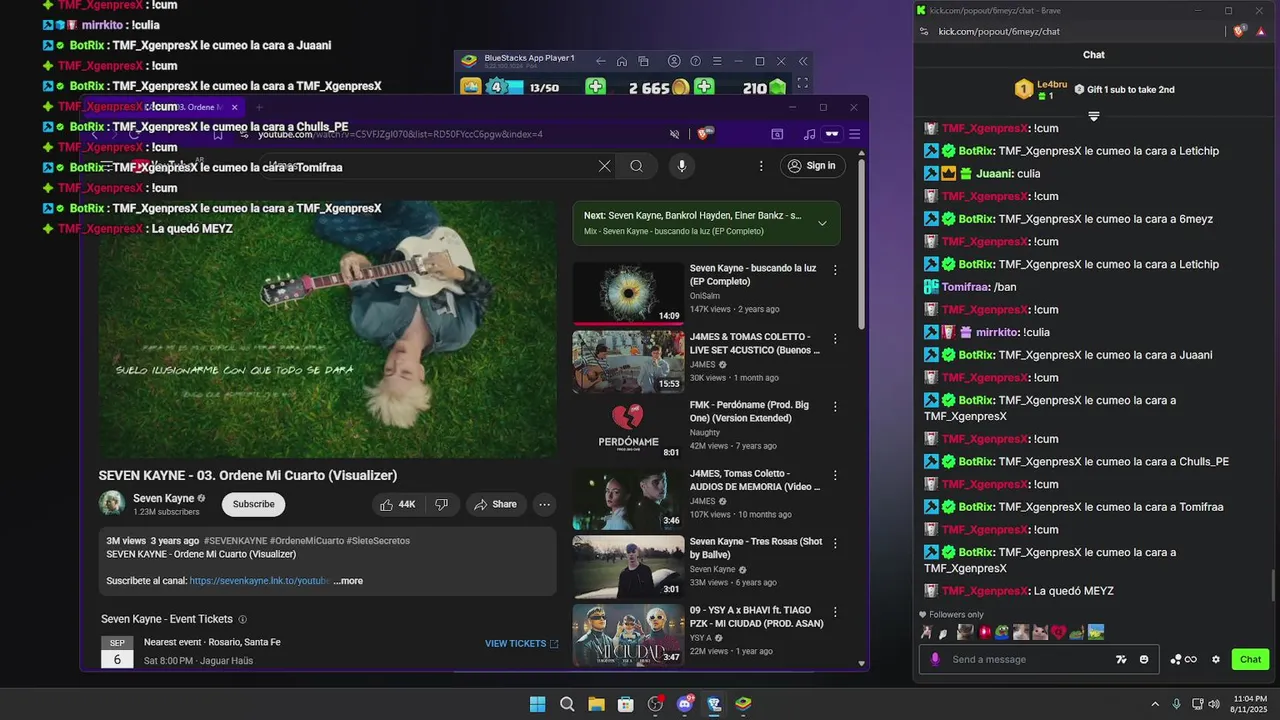1280x720 pixels.
Task: Open Discord from taskbar
Action: [x=685, y=704]
